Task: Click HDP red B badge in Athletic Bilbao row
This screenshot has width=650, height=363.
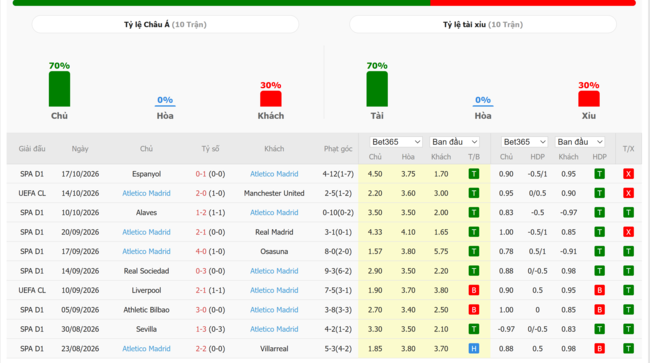Action: pos(599,310)
